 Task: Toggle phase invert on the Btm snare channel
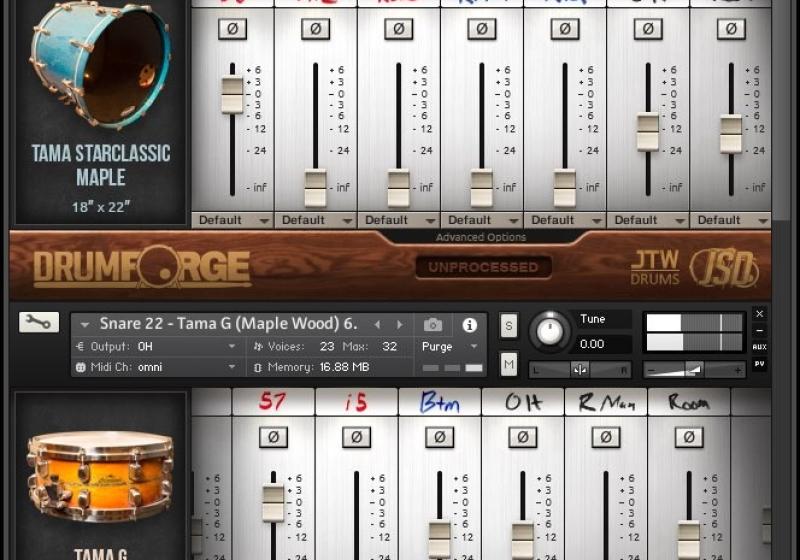(x=439, y=437)
